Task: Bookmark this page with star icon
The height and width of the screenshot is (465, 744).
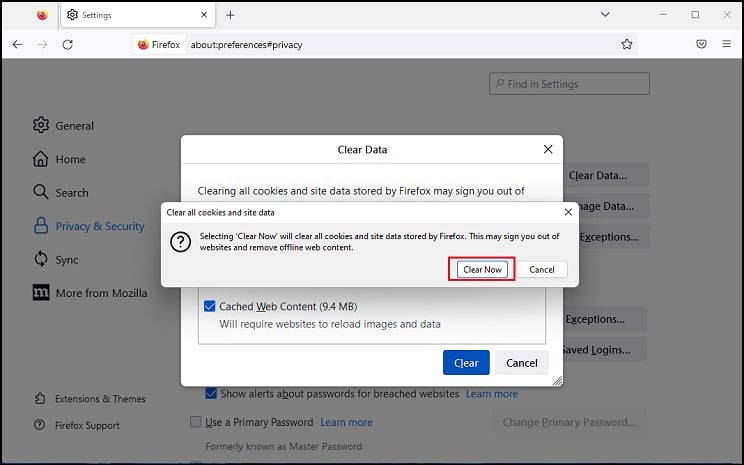Action: (x=627, y=44)
